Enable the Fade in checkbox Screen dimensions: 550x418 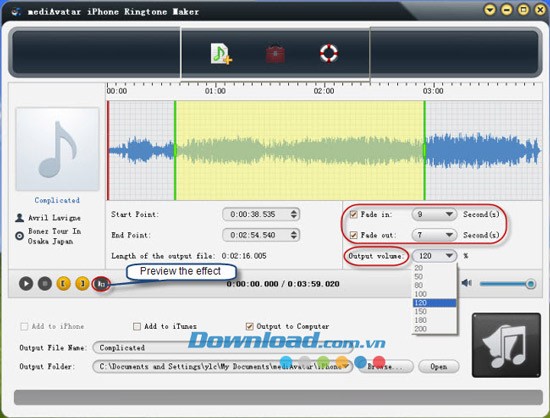(354, 214)
